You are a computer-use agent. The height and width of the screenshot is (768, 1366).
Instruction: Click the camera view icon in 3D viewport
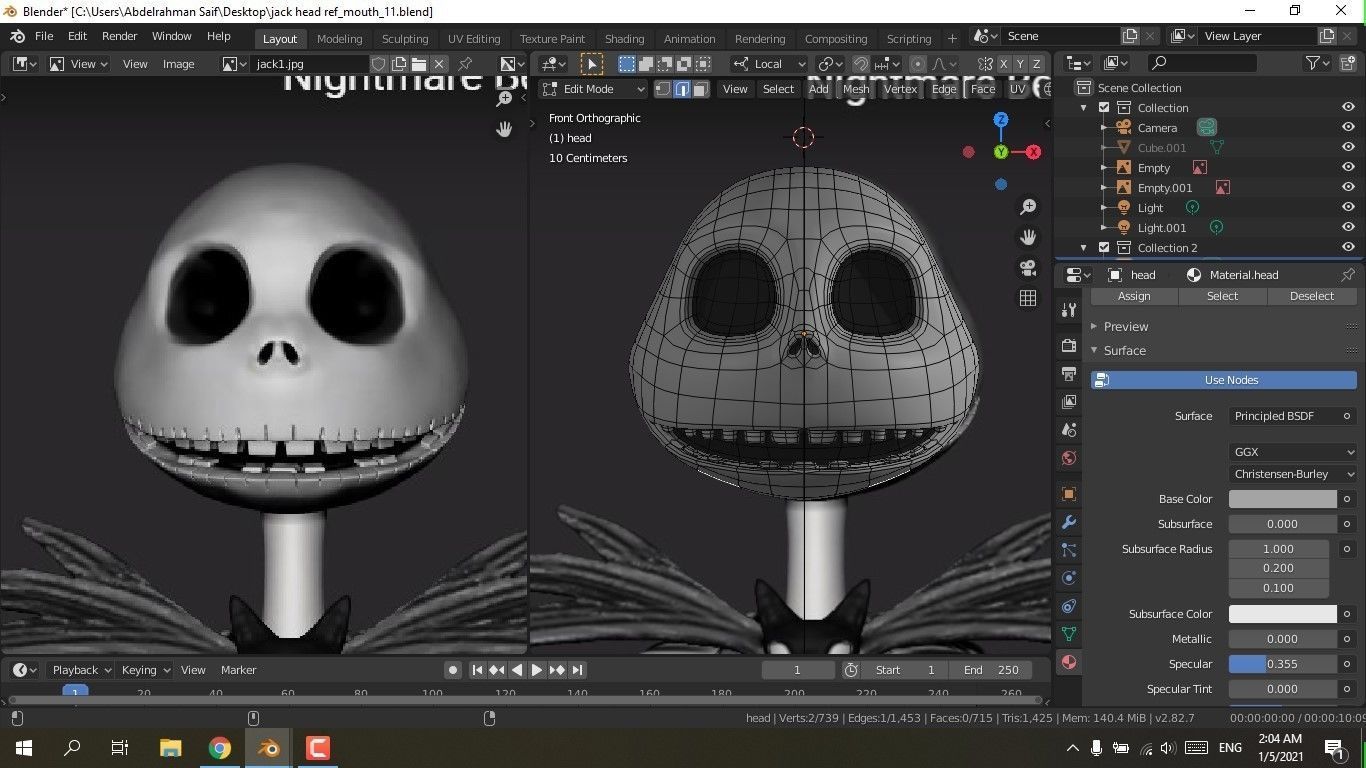click(1028, 268)
